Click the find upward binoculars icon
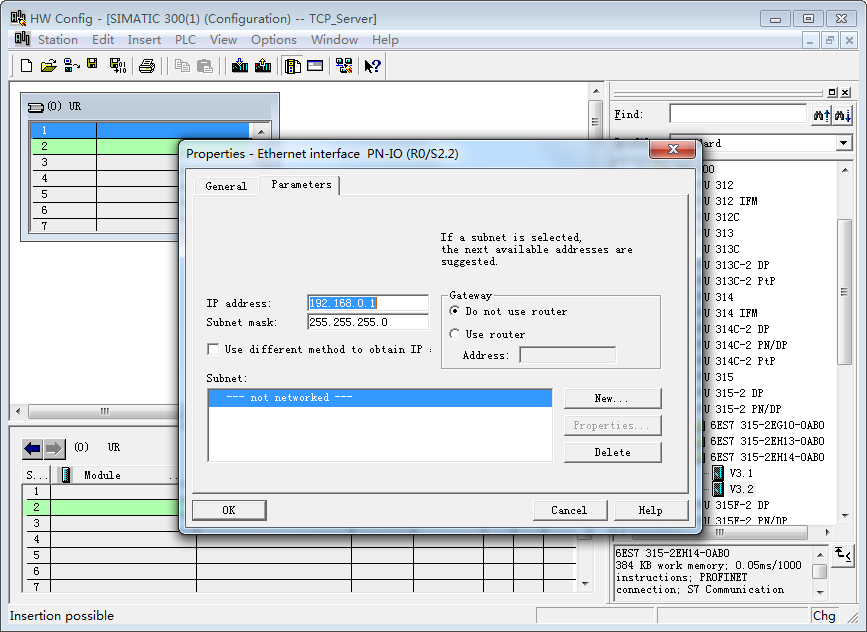867x632 pixels. pyautogui.click(x=821, y=115)
